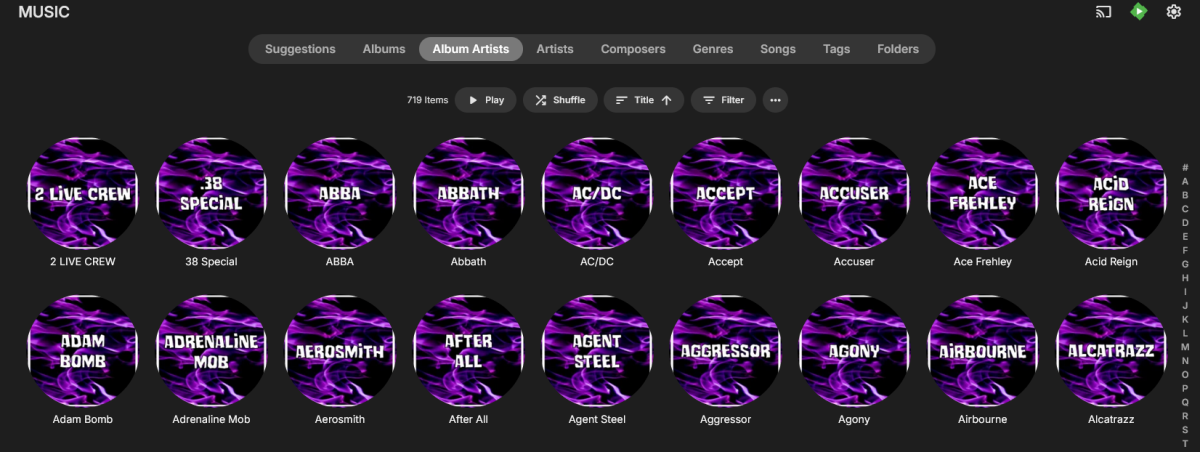Jump to letter K in alphabet picker
Image resolution: width=1200 pixels, height=452 pixels.
1185,318
